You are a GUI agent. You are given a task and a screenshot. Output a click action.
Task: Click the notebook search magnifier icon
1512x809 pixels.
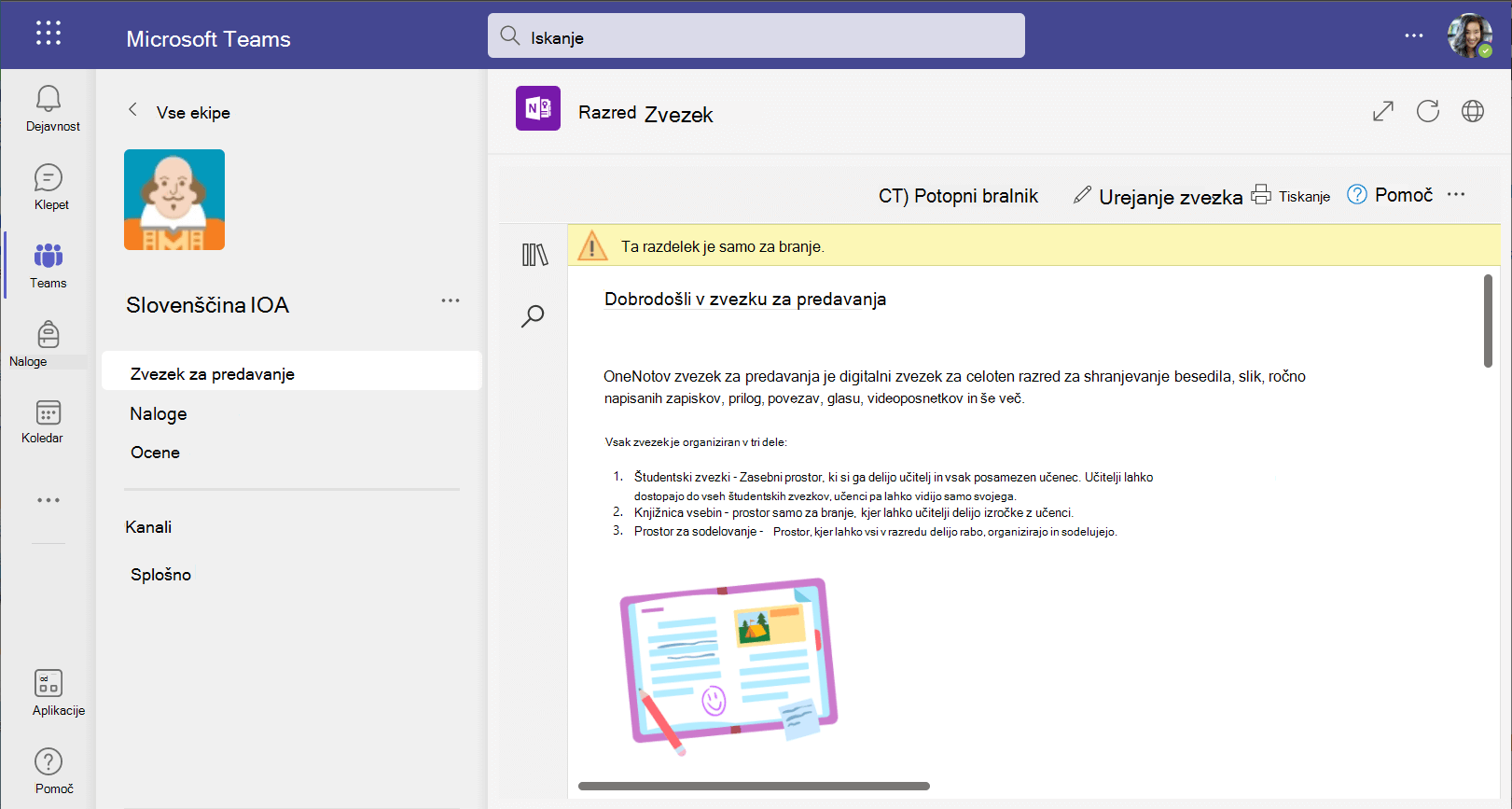click(533, 316)
